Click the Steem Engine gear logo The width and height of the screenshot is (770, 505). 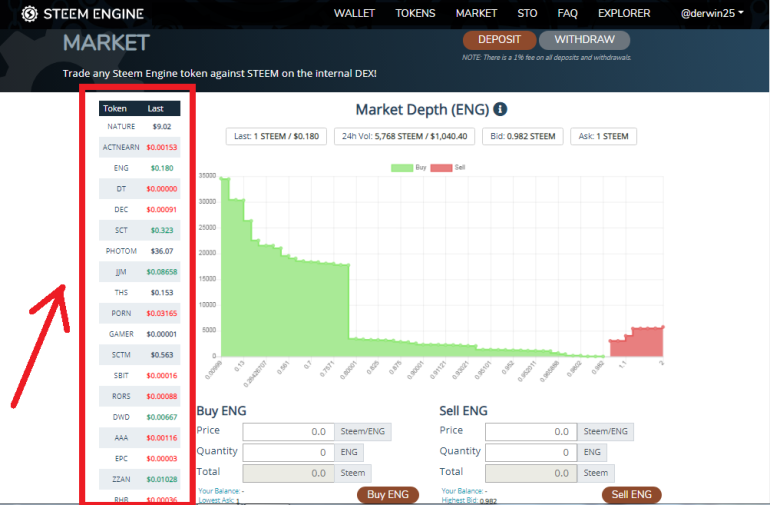click(x=29, y=14)
